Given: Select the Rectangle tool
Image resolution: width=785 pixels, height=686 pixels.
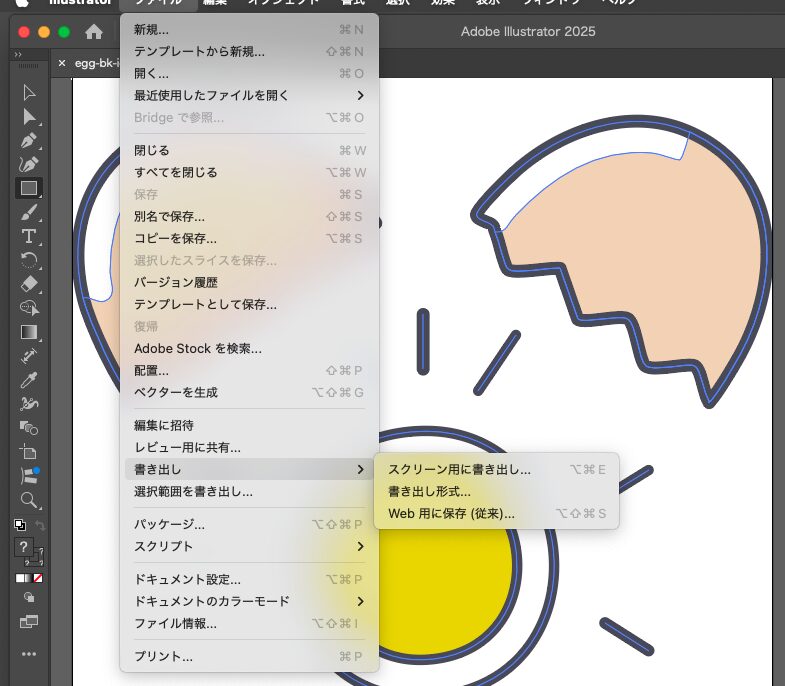Looking at the screenshot, I should coord(29,188).
